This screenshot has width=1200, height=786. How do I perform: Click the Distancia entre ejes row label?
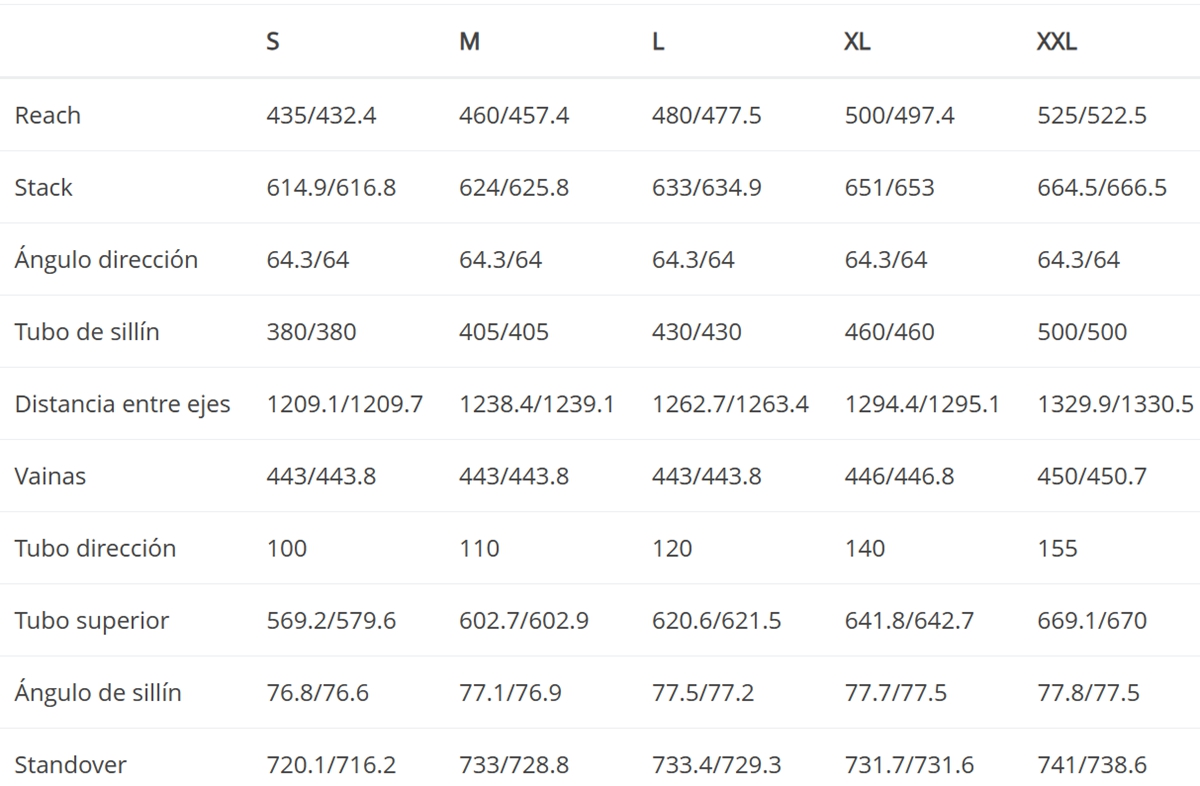[x=122, y=404]
